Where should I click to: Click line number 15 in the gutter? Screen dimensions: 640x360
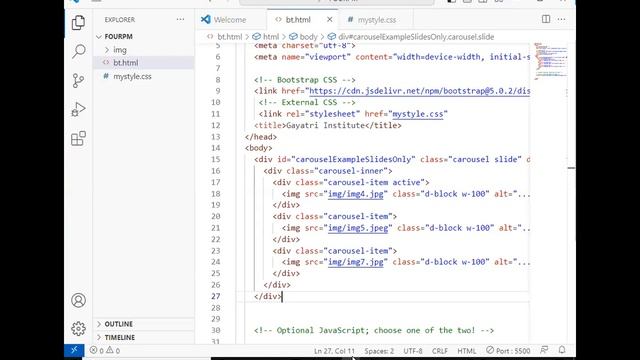point(216,160)
